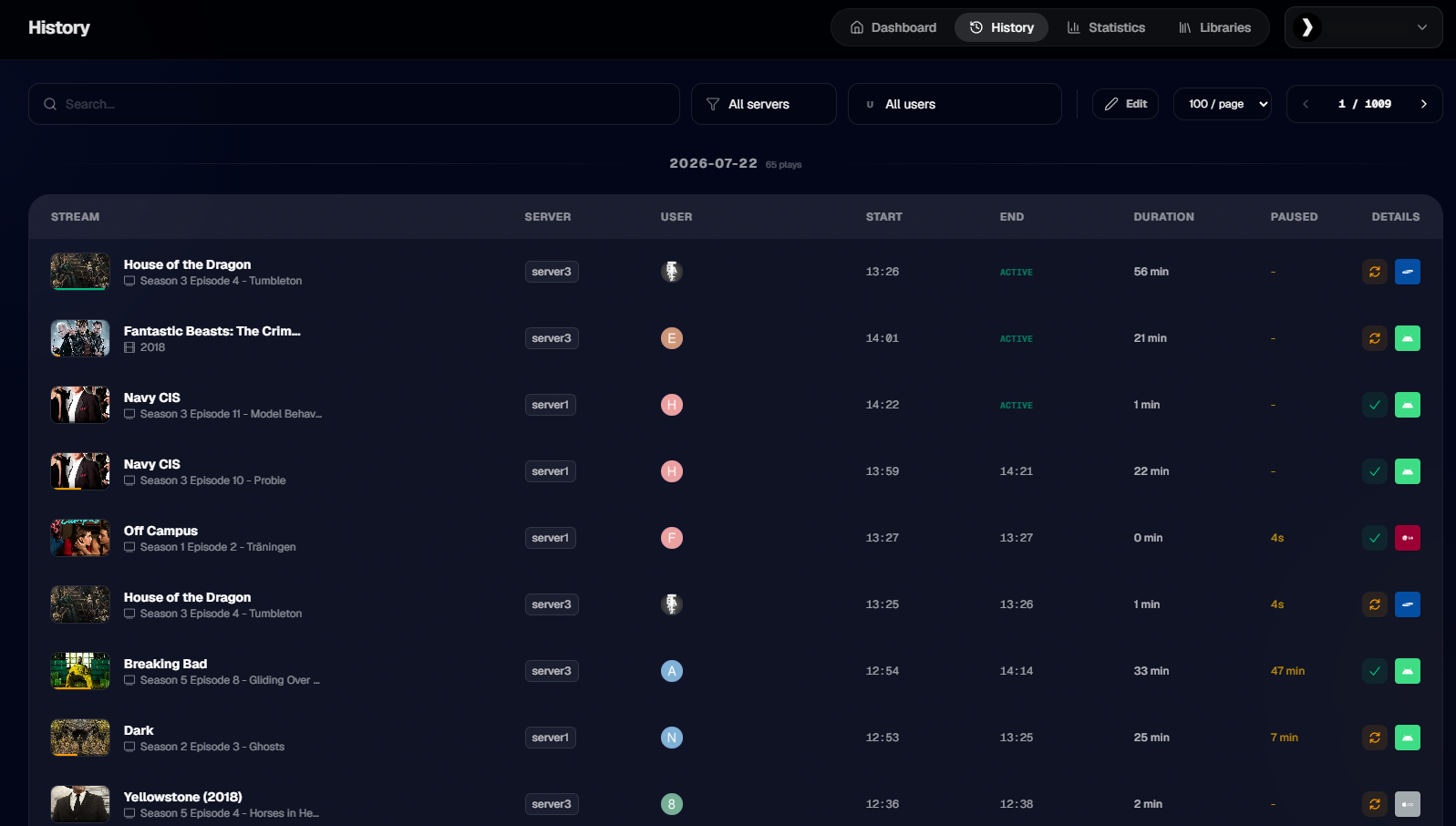Click user avatar F in the Off Campus row

coord(672,538)
